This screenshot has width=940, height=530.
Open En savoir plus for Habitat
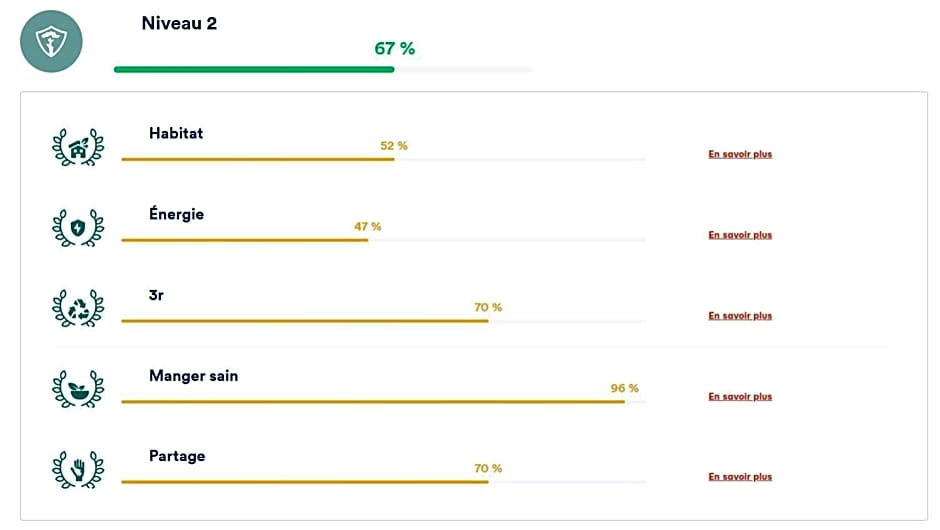(740, 155)
